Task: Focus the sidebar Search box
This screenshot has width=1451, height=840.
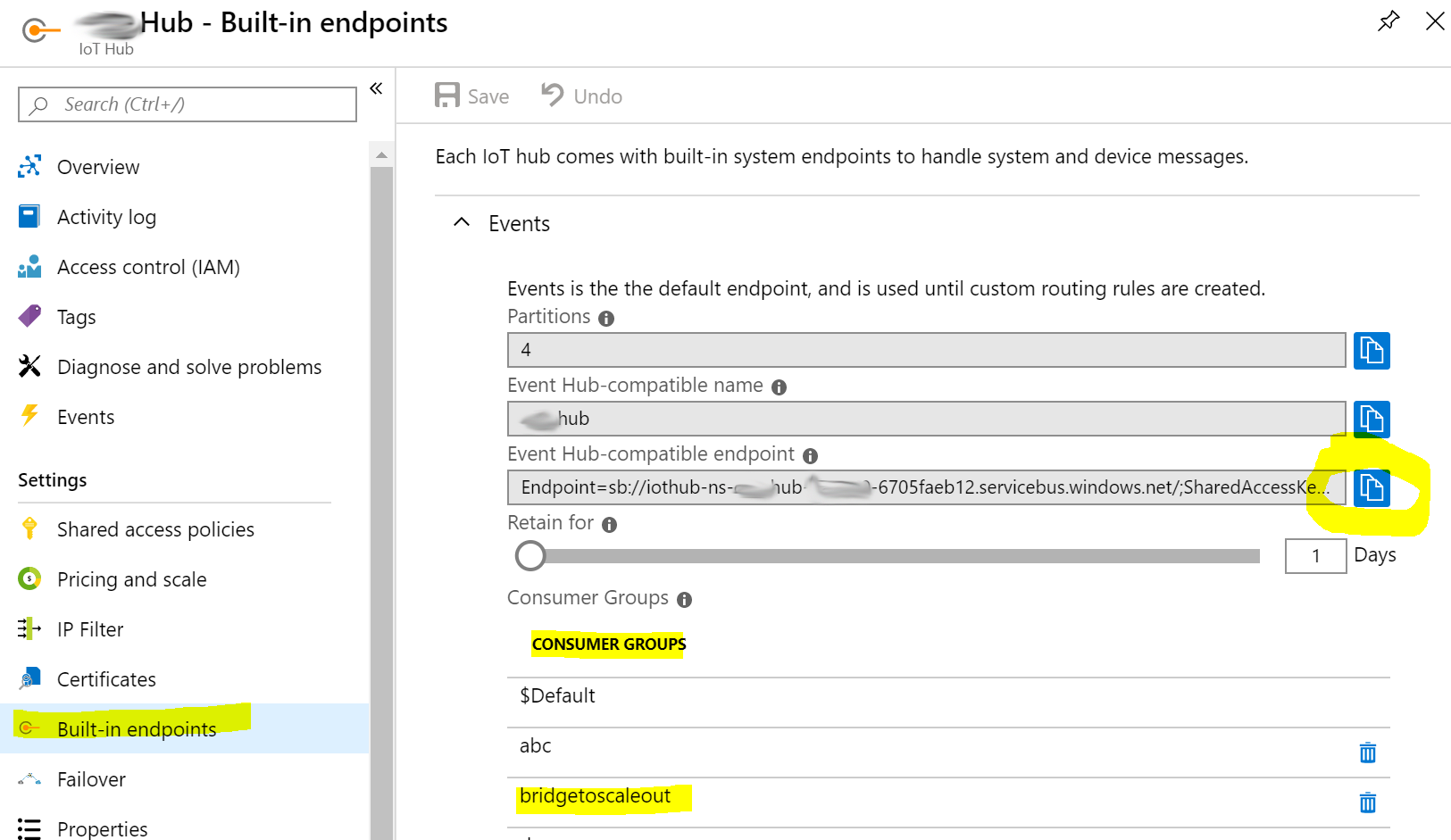Action: (x=188, y=104)
